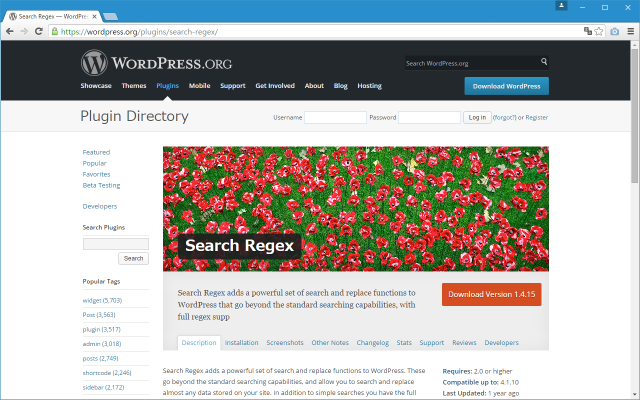Open the Popular plugins link
This screenshot has width=640, height=400.
[94, 163]
